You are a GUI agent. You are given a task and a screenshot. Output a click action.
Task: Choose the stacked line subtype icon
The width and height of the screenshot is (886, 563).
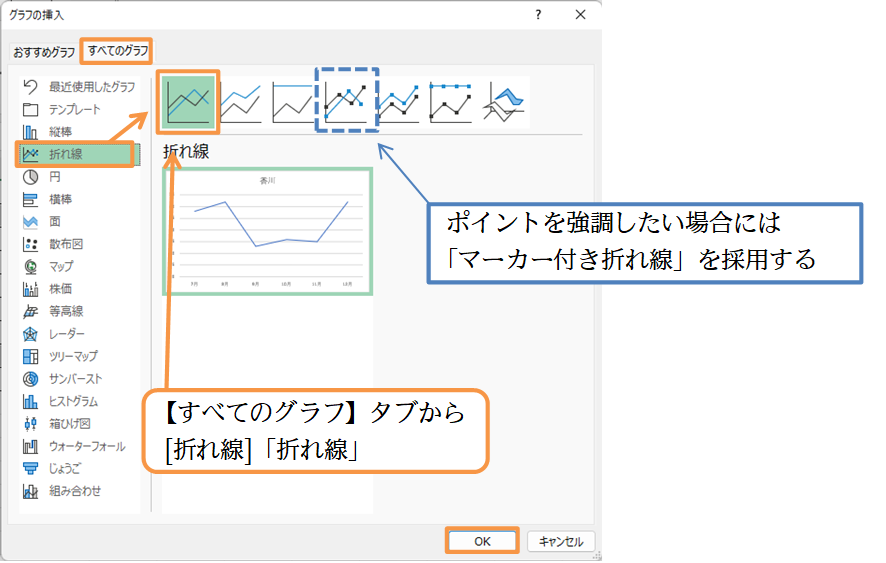coord(241,103)
